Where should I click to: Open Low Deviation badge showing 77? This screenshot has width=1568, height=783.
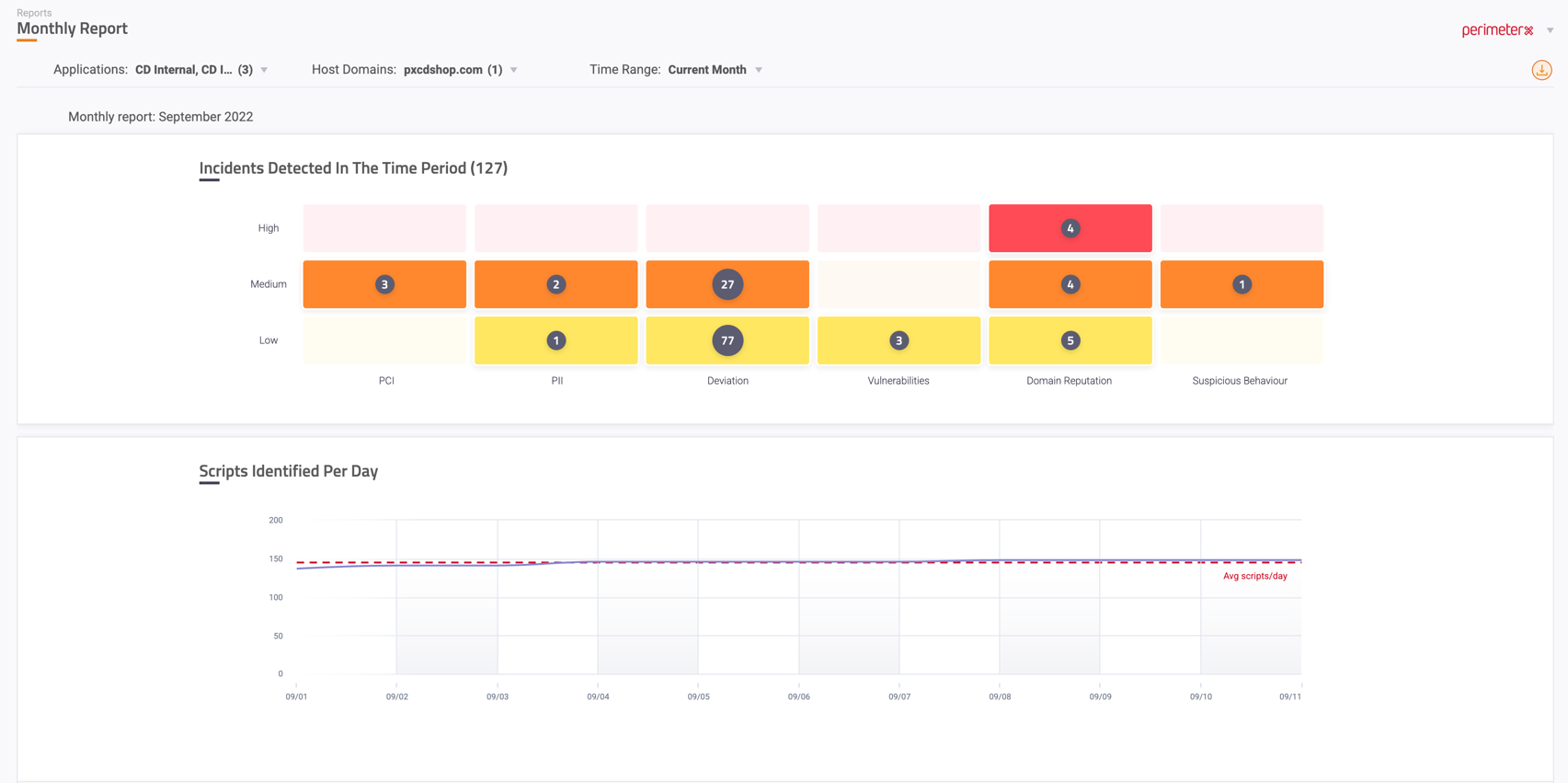pyautogui.click(x=727, y=340)
